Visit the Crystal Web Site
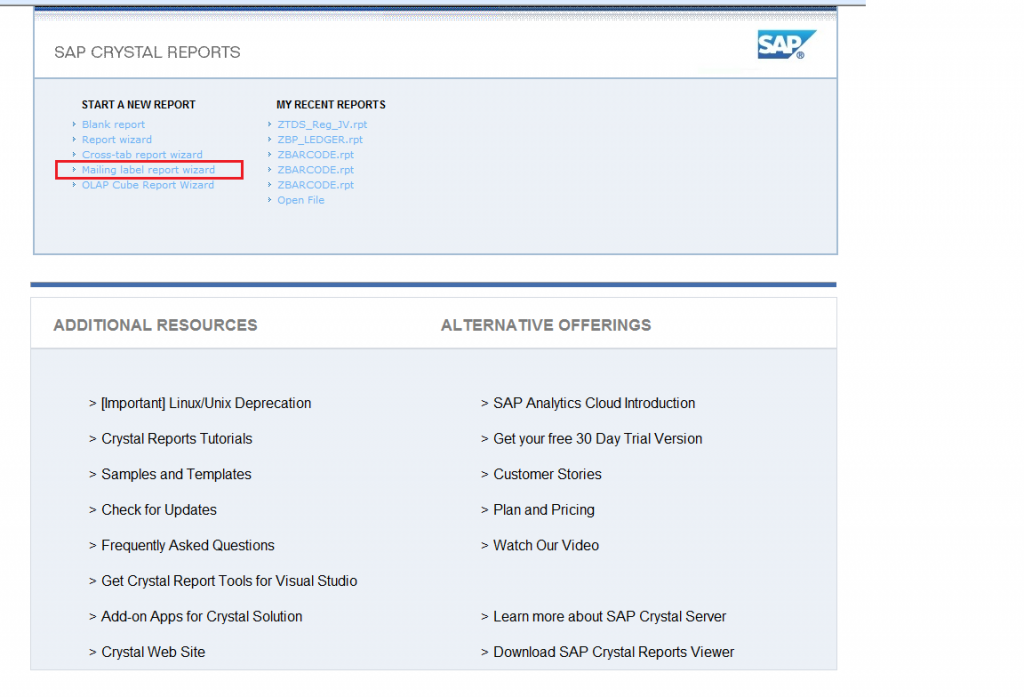This screenshot has height=697, width=1024. [x=153, y=651]
